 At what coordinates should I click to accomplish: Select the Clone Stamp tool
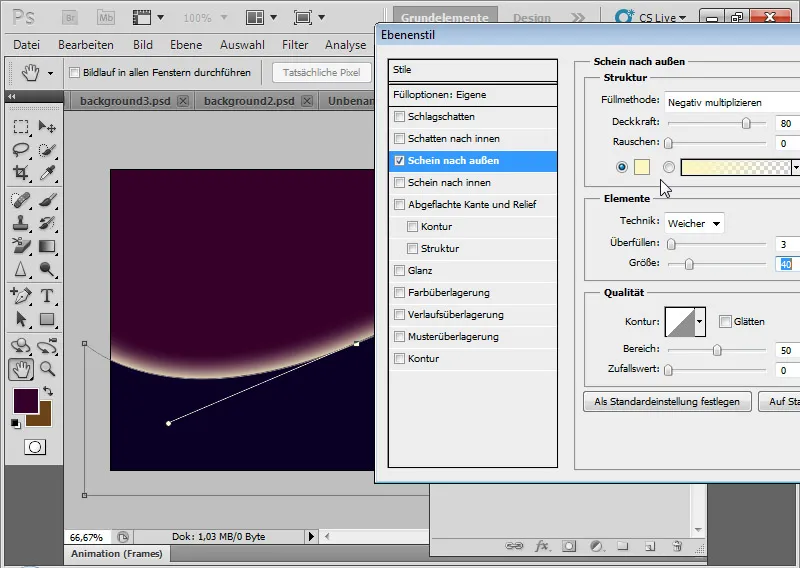(20, 223)
